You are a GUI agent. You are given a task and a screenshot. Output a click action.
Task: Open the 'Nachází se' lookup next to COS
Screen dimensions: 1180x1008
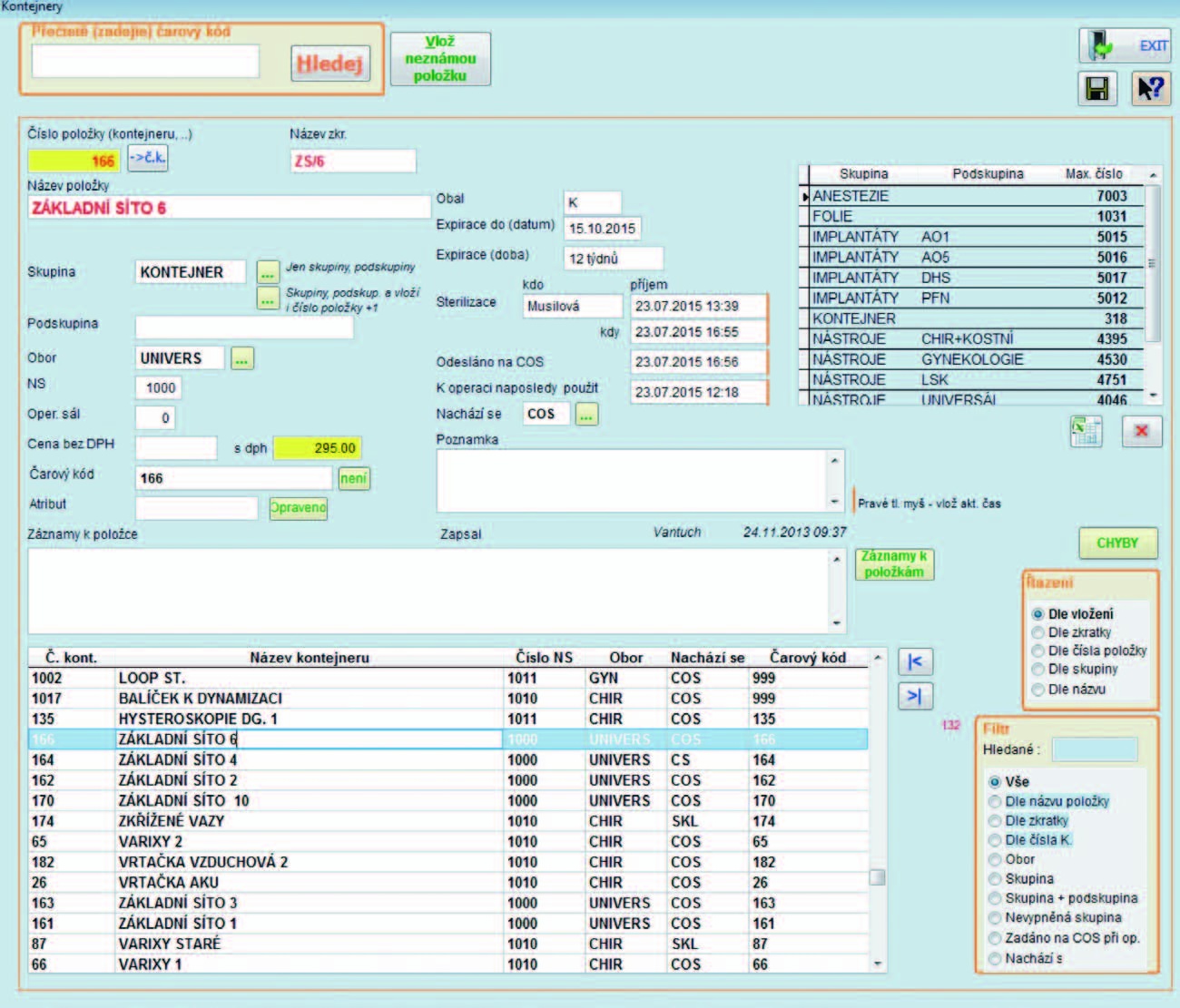587,415
